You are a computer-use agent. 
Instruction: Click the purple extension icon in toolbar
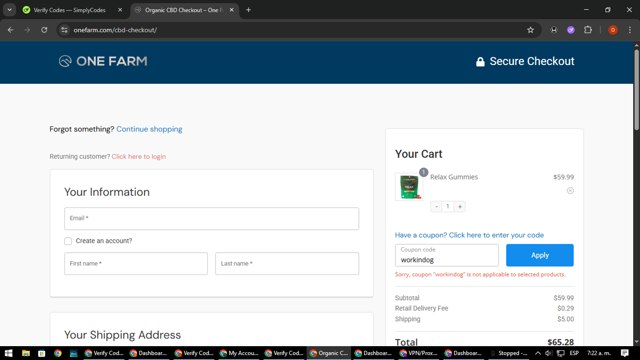[x=571, y=30]
